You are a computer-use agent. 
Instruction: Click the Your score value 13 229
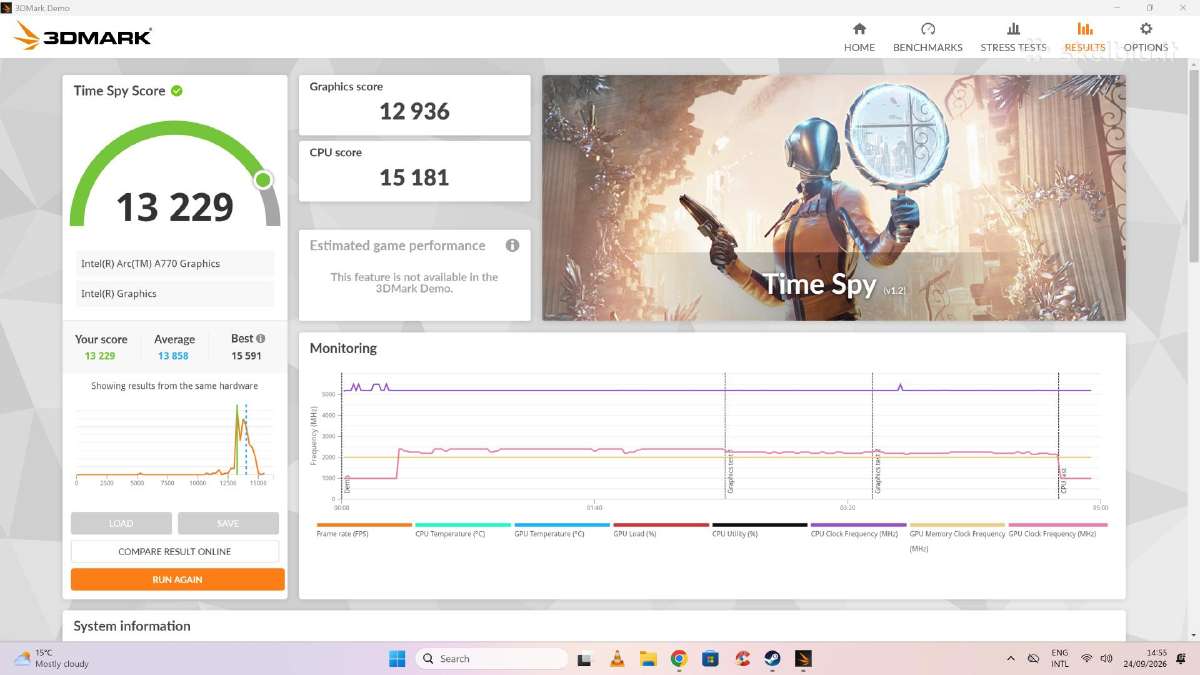pos(100,356)
